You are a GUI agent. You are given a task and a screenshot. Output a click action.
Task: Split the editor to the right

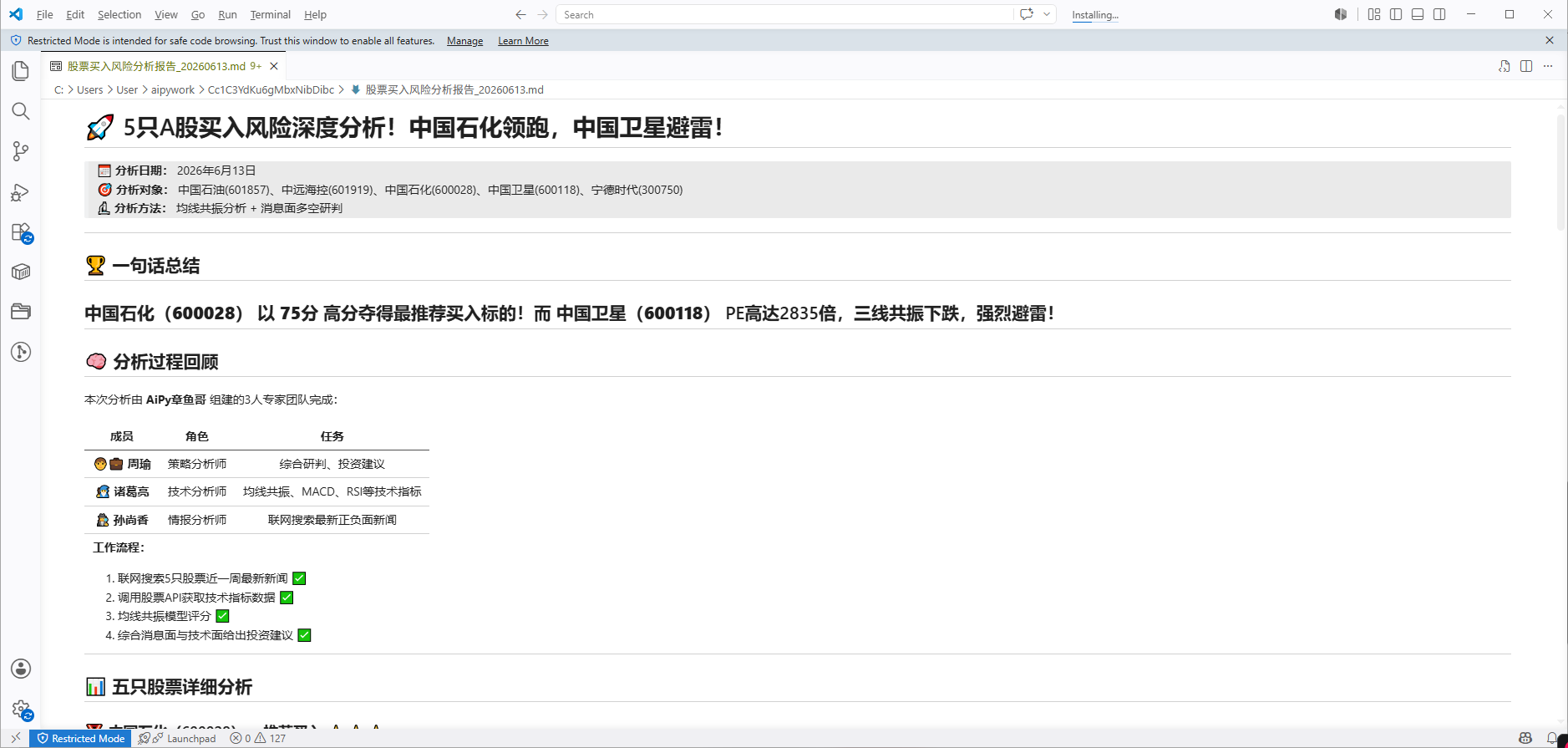pos(1526,66)
